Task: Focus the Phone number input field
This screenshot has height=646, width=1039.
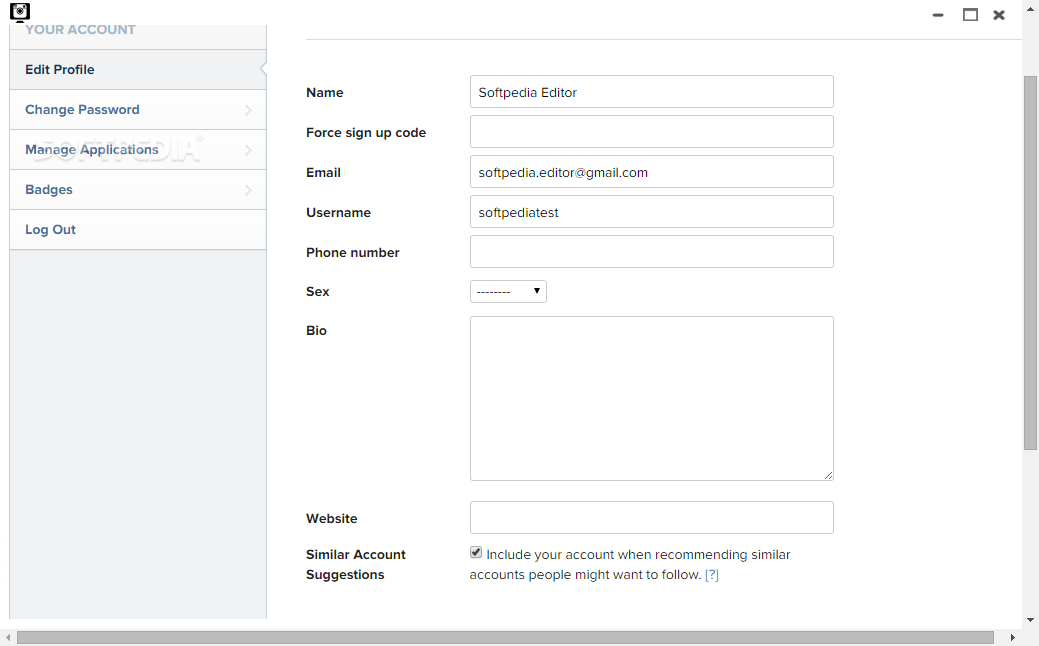Action: tap(651, 251)
